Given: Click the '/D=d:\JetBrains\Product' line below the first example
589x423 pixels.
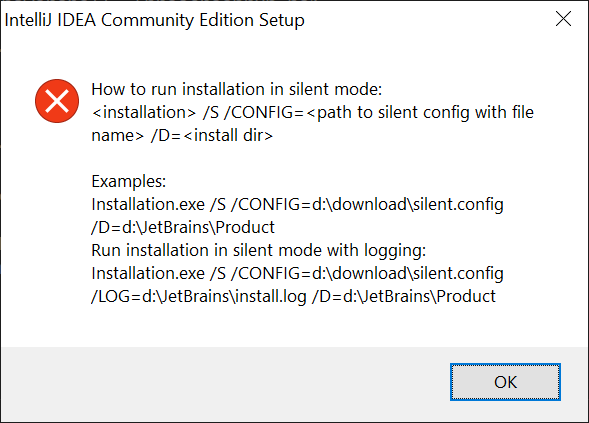Looking at the screenshot, I should [183, 227].
